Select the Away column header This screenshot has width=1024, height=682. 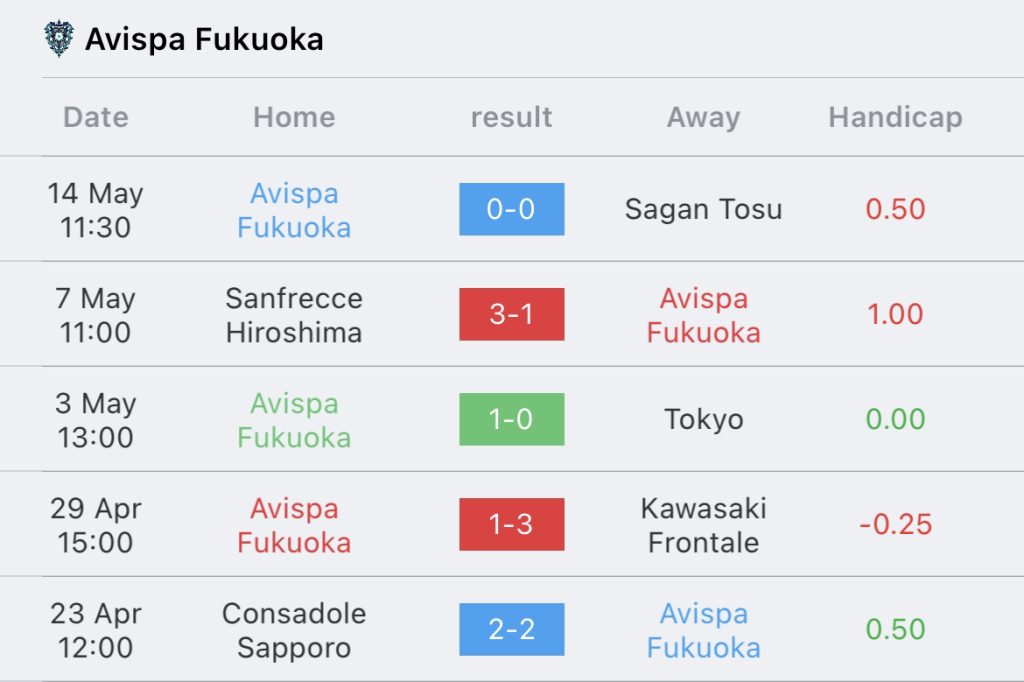(703, 118)
